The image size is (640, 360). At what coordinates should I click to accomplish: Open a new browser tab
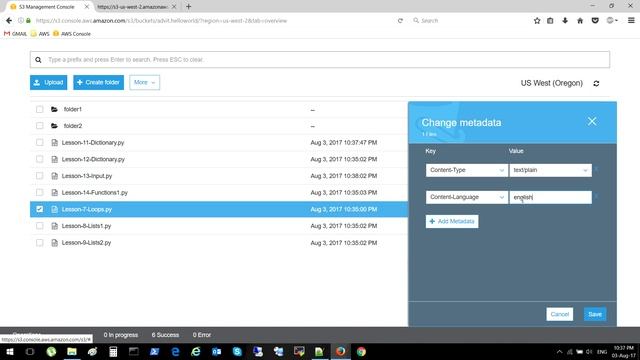[x=189, y=7]
